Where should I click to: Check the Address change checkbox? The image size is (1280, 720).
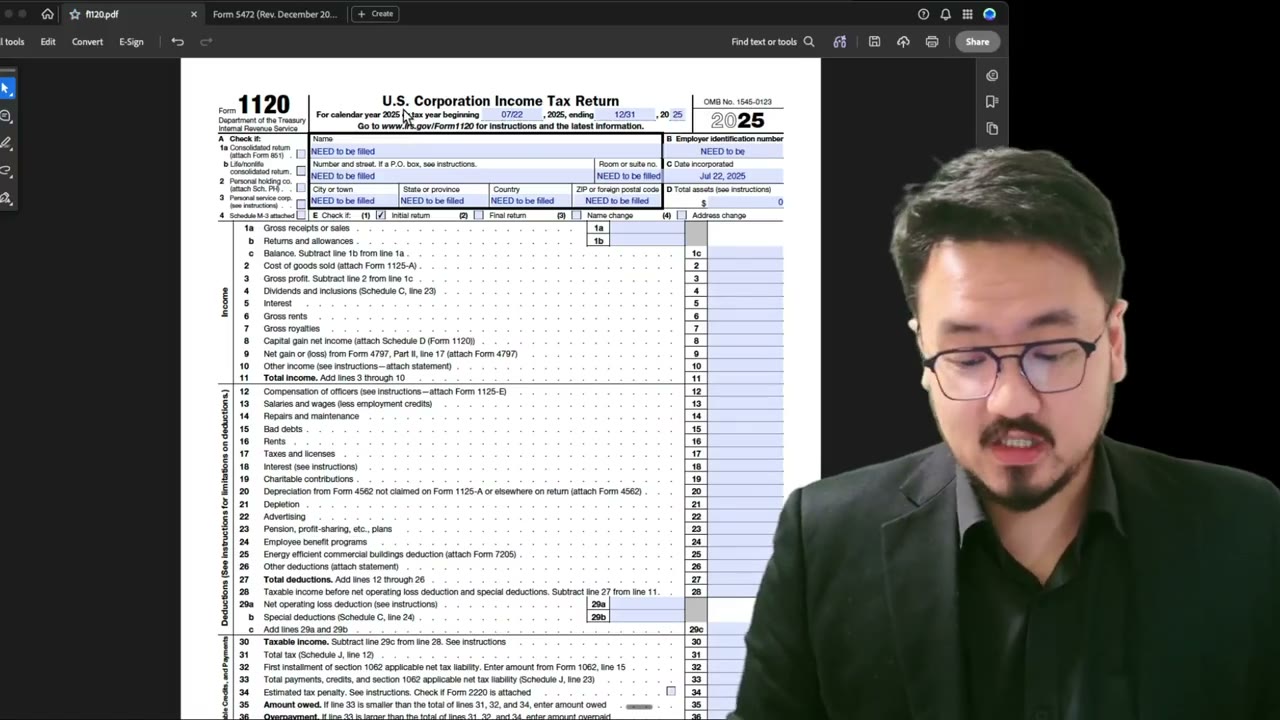[682, 215]
